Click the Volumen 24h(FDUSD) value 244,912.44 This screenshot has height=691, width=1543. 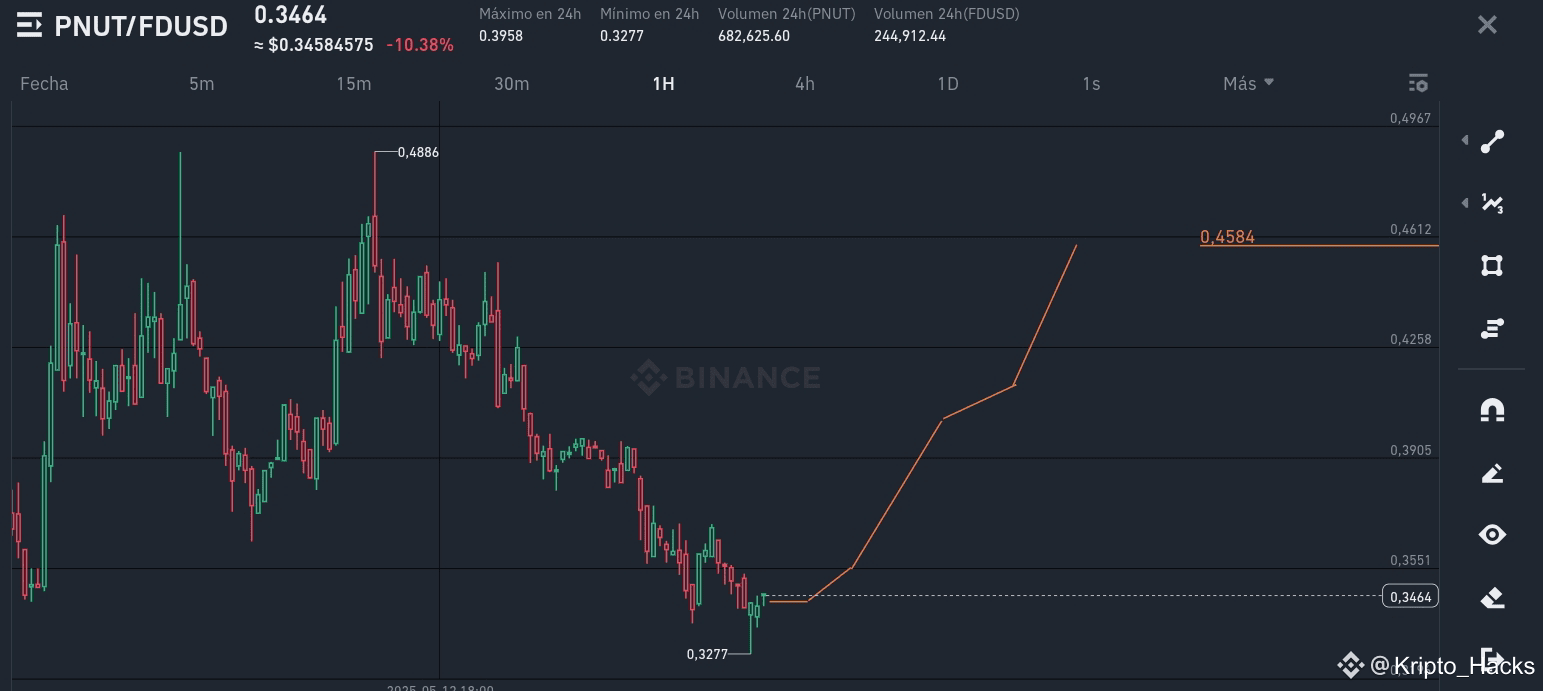[x=910, y=36]
